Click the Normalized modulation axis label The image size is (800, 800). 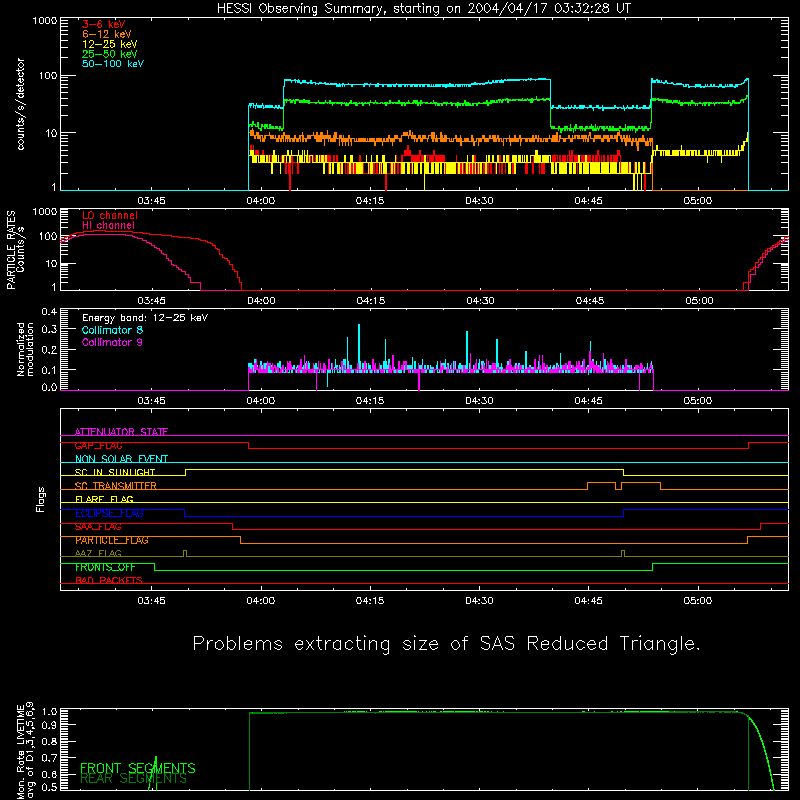click(x=25, y=349)
